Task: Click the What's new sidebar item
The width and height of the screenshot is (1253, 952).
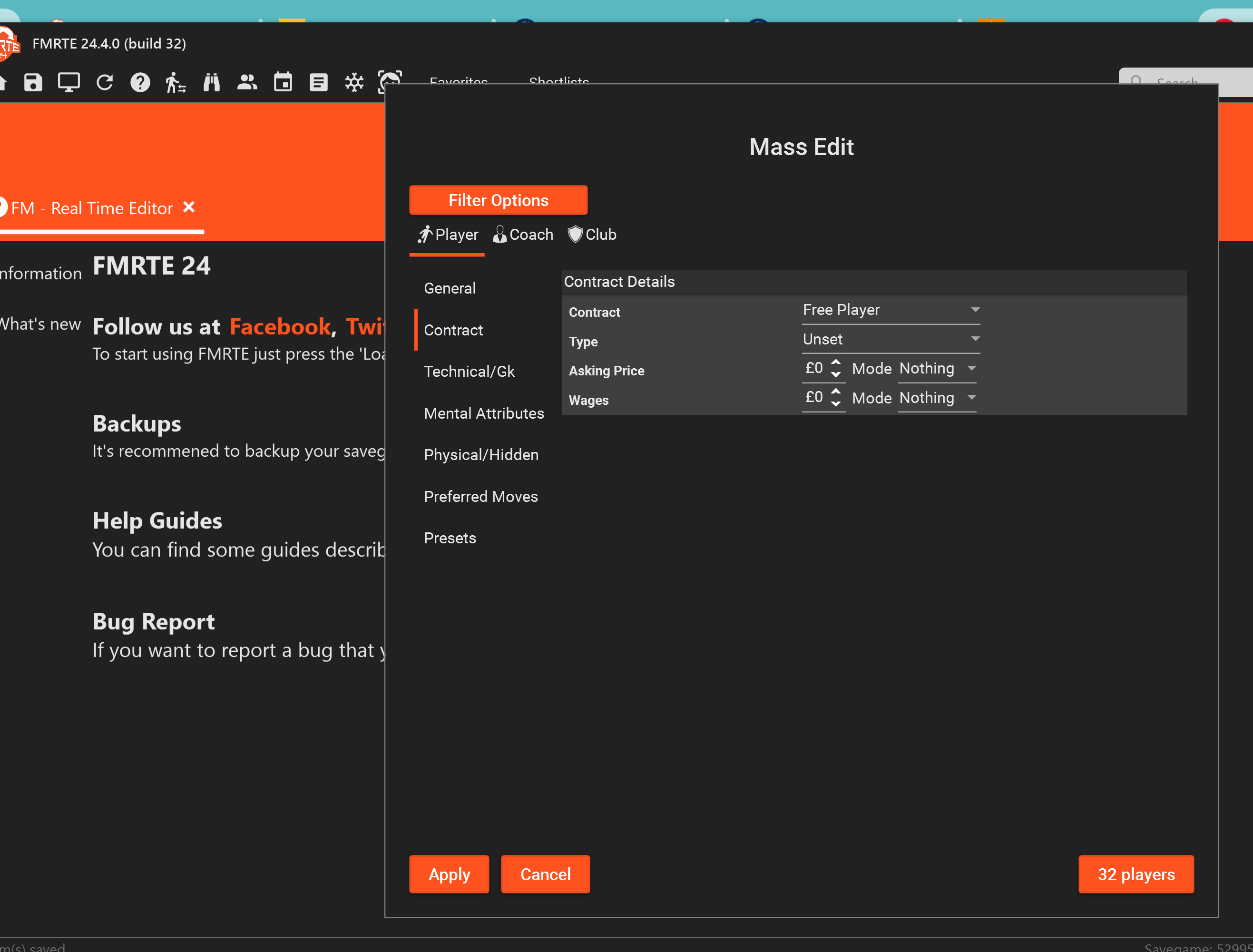Action: (40, 324)
